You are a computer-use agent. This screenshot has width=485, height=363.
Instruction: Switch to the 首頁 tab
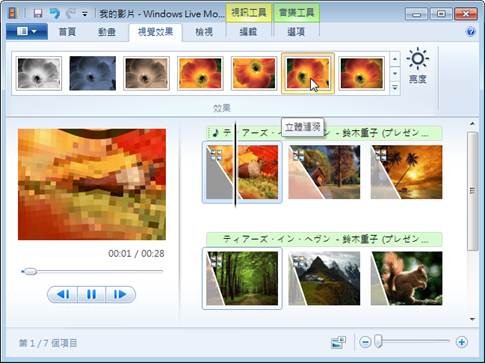(68, 32)
